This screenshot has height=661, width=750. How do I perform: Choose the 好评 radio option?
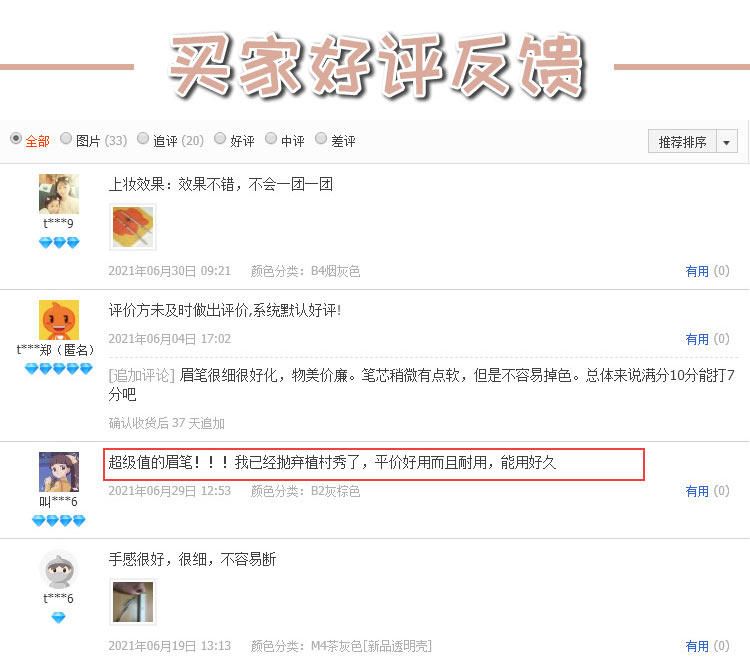[x=220, y=139]
